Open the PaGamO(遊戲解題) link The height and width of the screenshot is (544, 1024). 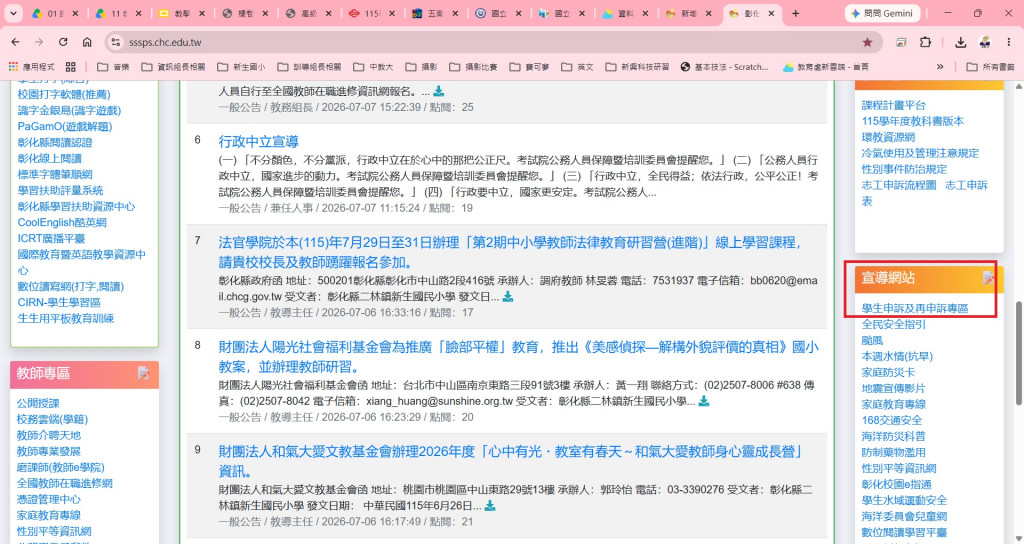pos(65,126)
